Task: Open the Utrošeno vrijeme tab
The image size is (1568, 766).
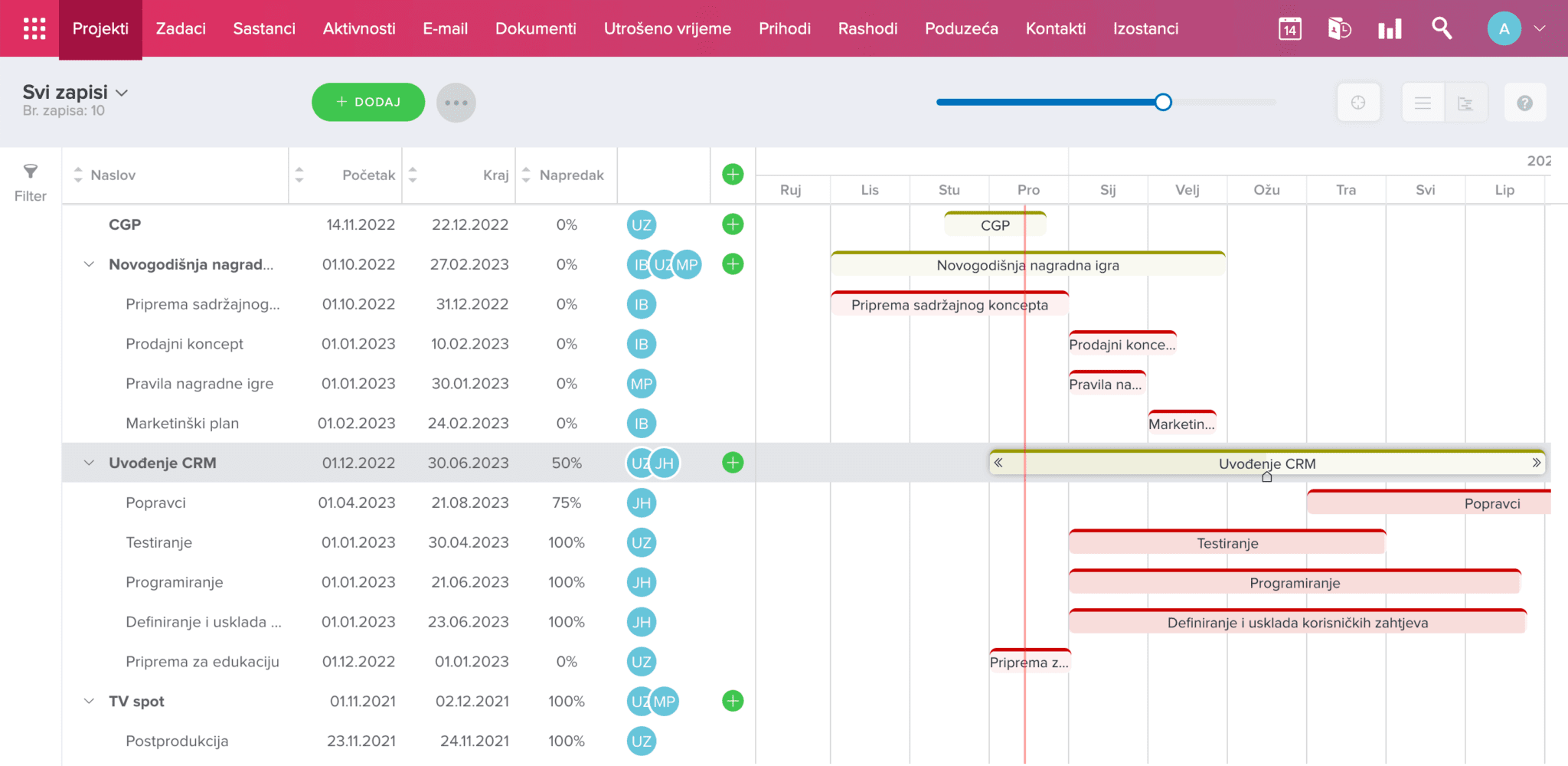Action: click(668, 29)
